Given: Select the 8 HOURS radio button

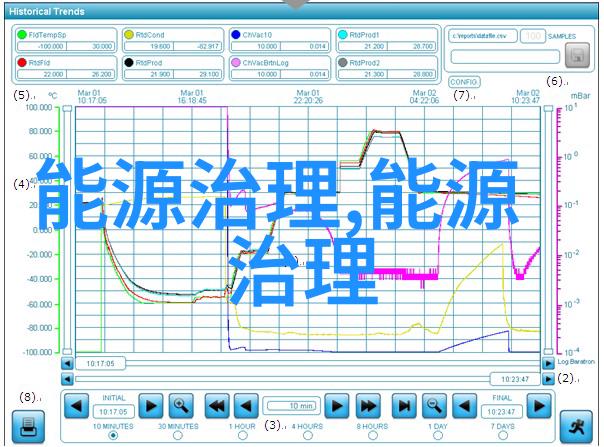Looking at the screenshot, I should coord(372,435).
